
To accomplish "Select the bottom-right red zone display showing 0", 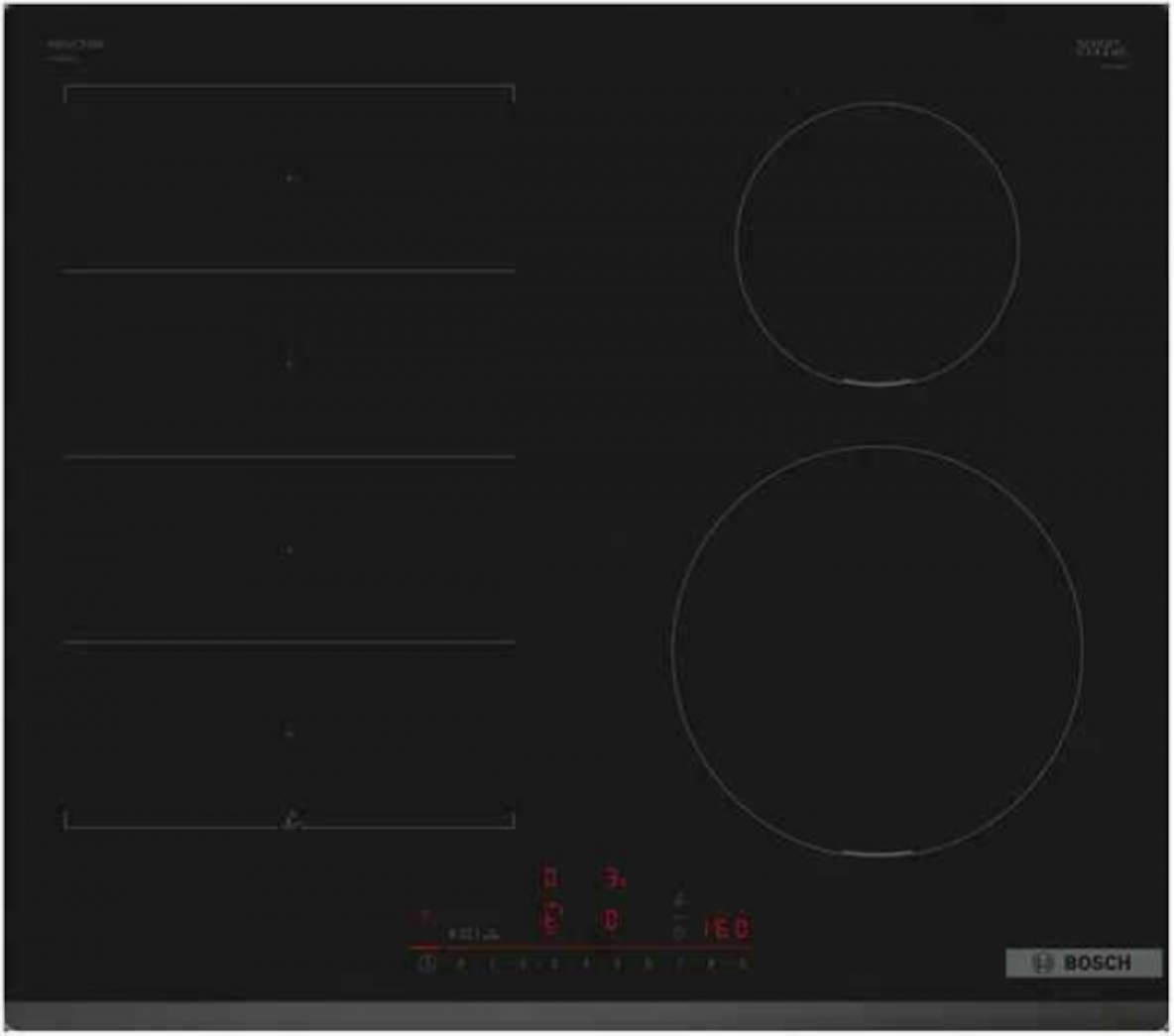I will tap(613, 921).
